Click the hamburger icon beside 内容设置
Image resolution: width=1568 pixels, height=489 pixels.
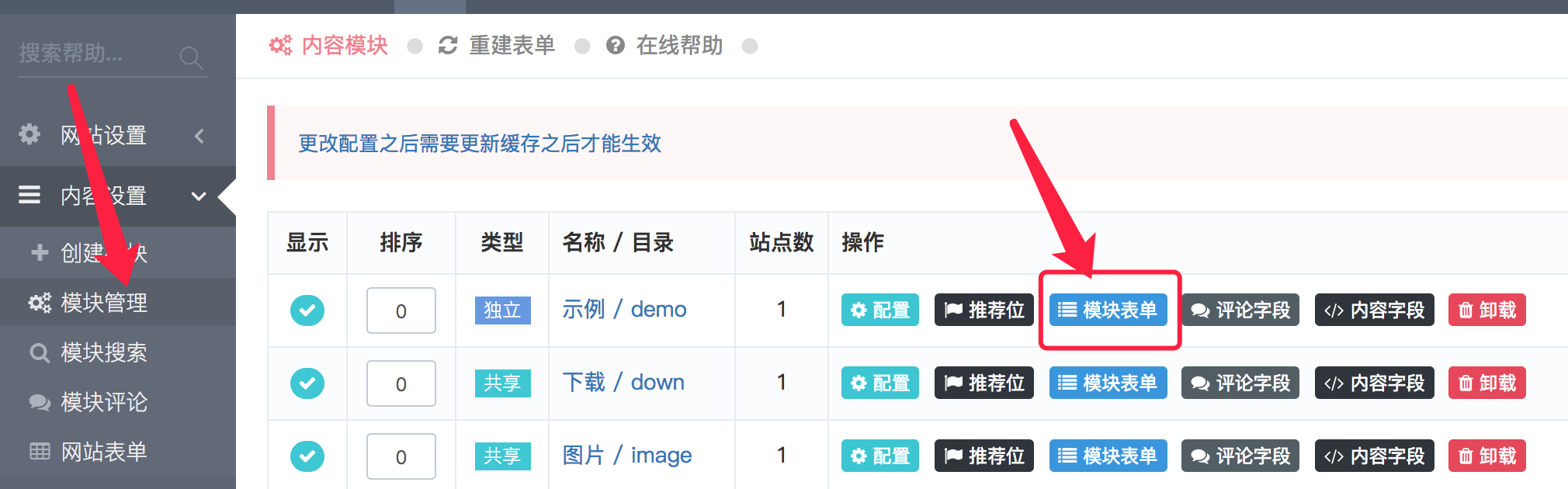(29, 195)
